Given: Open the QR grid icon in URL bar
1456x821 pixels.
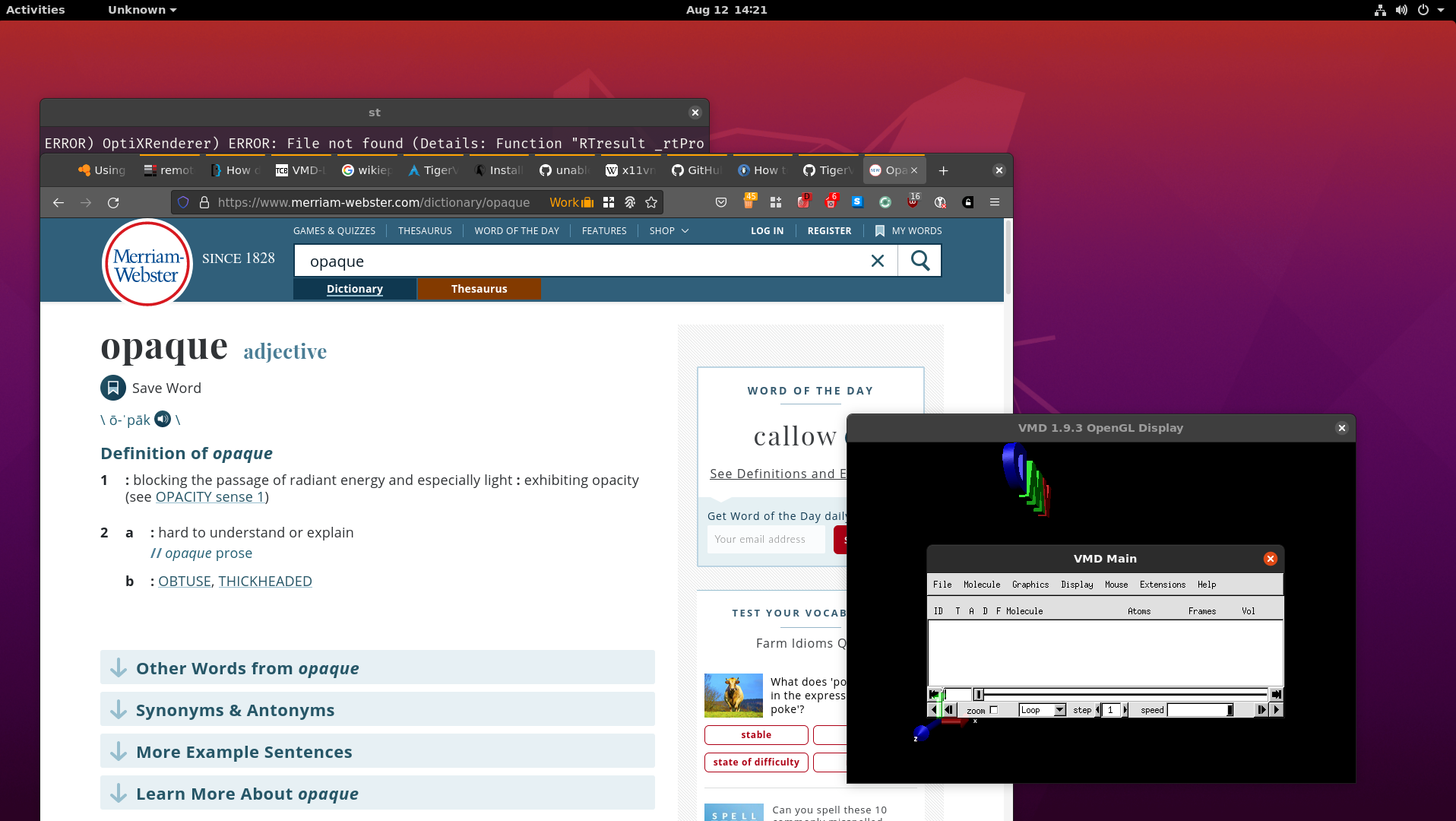Looking at the screenshot, I should [609, 202].
